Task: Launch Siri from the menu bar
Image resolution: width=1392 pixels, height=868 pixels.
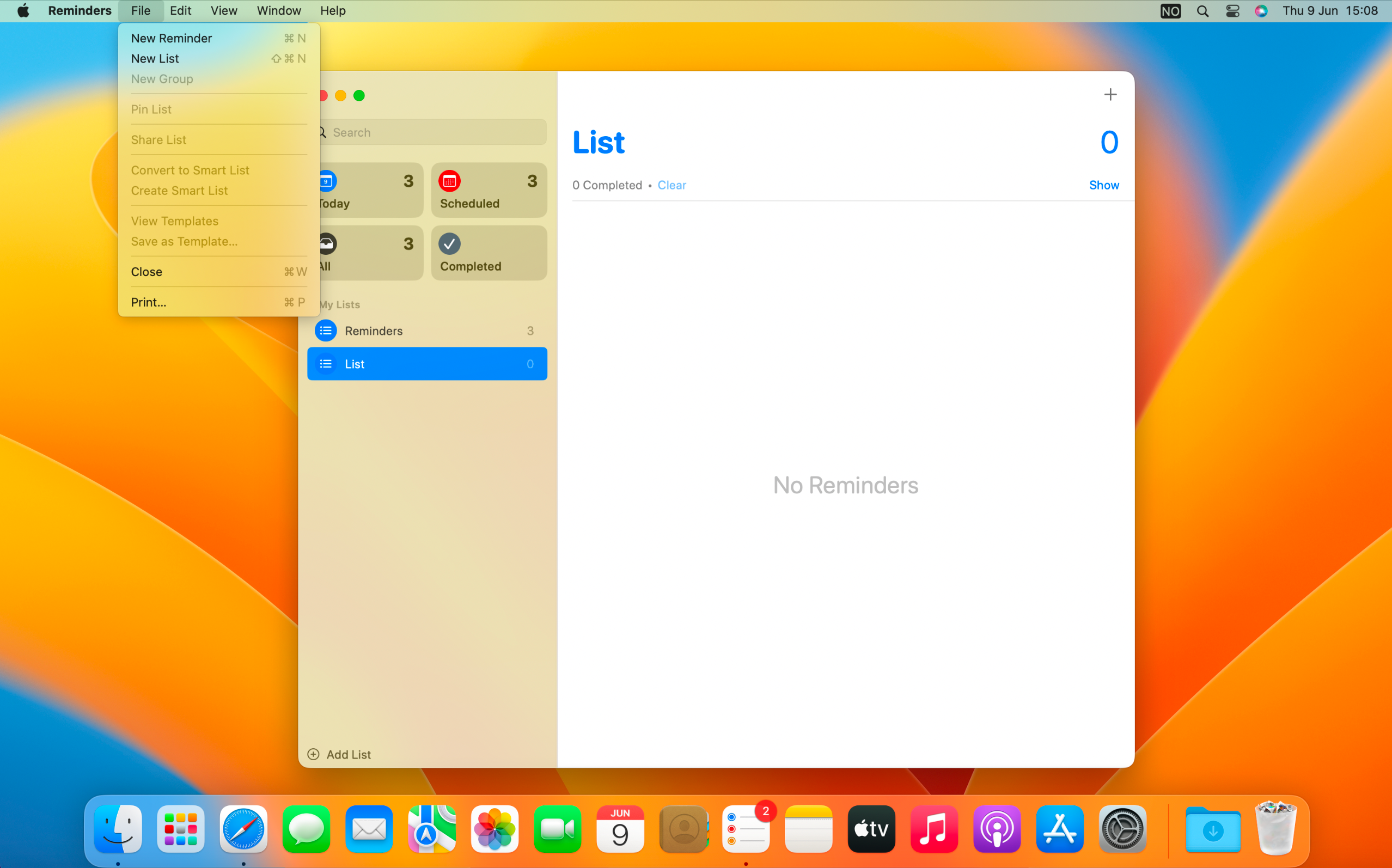Action: coord(1261,11)
